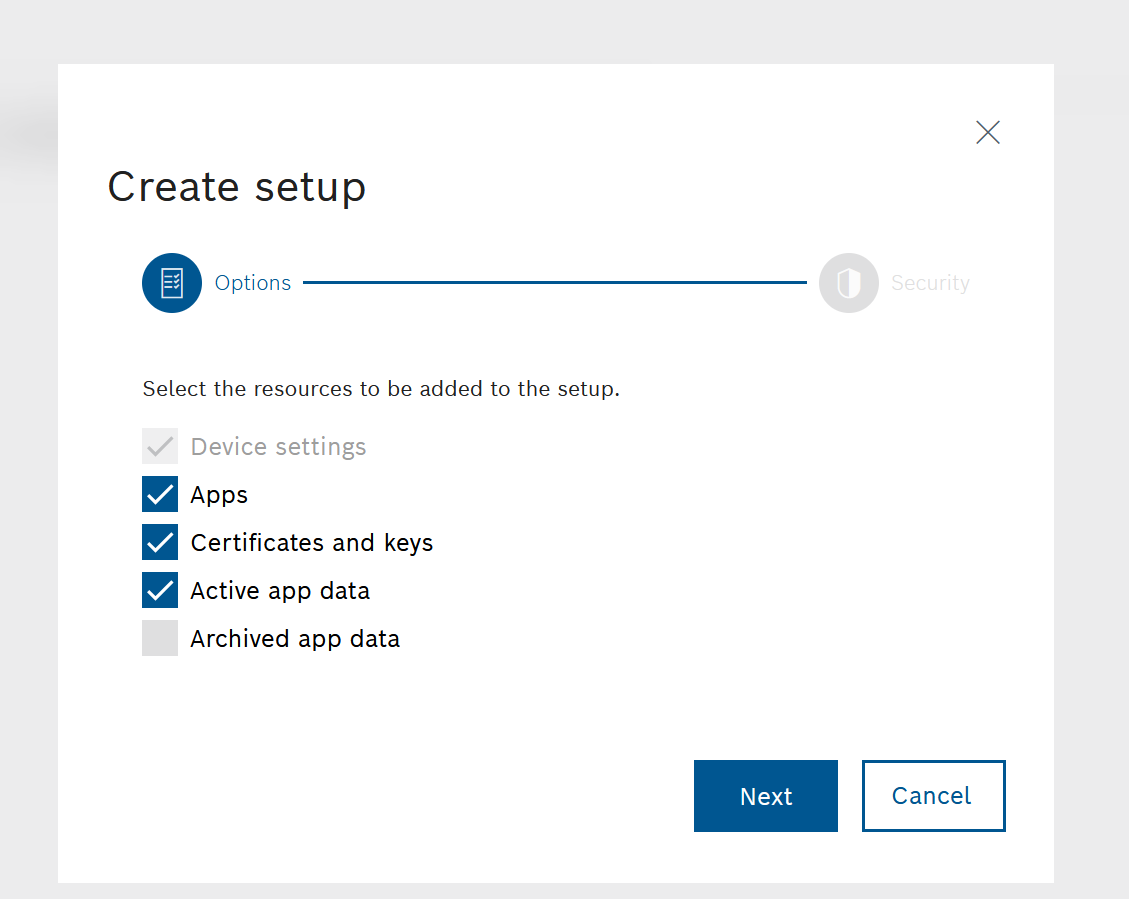1129x899 pixels.
Task: Close the Create setup dialog
Action: click(988, 132)
